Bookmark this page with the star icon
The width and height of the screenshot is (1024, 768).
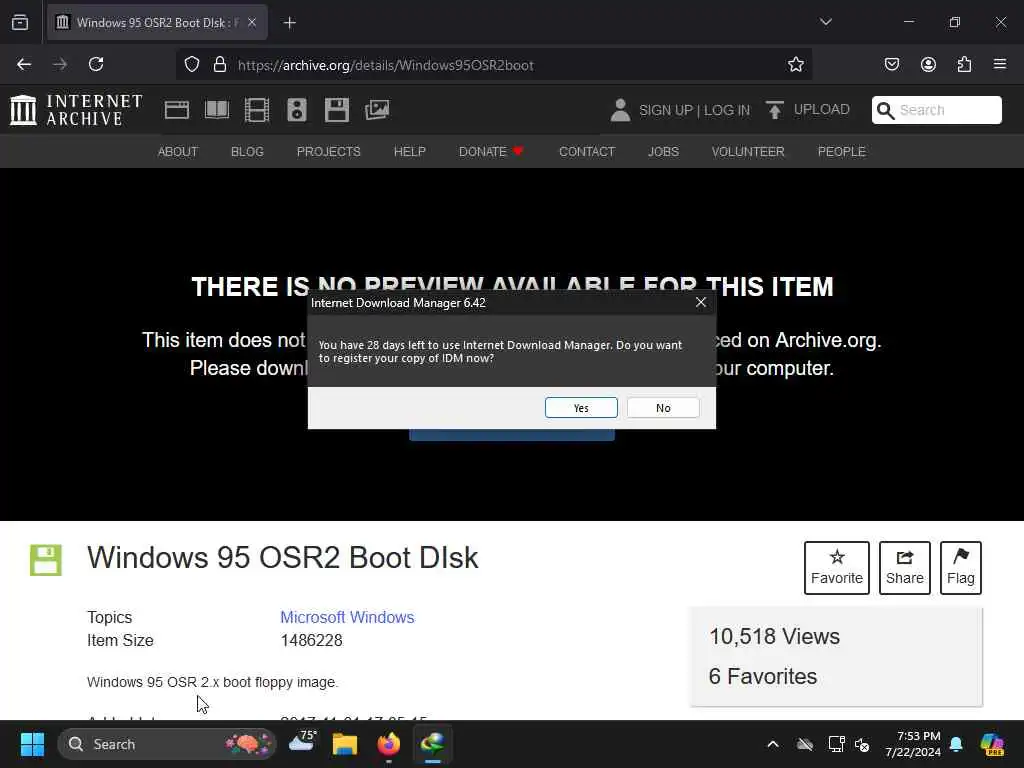pyautogui.click(x=795, y=64)
